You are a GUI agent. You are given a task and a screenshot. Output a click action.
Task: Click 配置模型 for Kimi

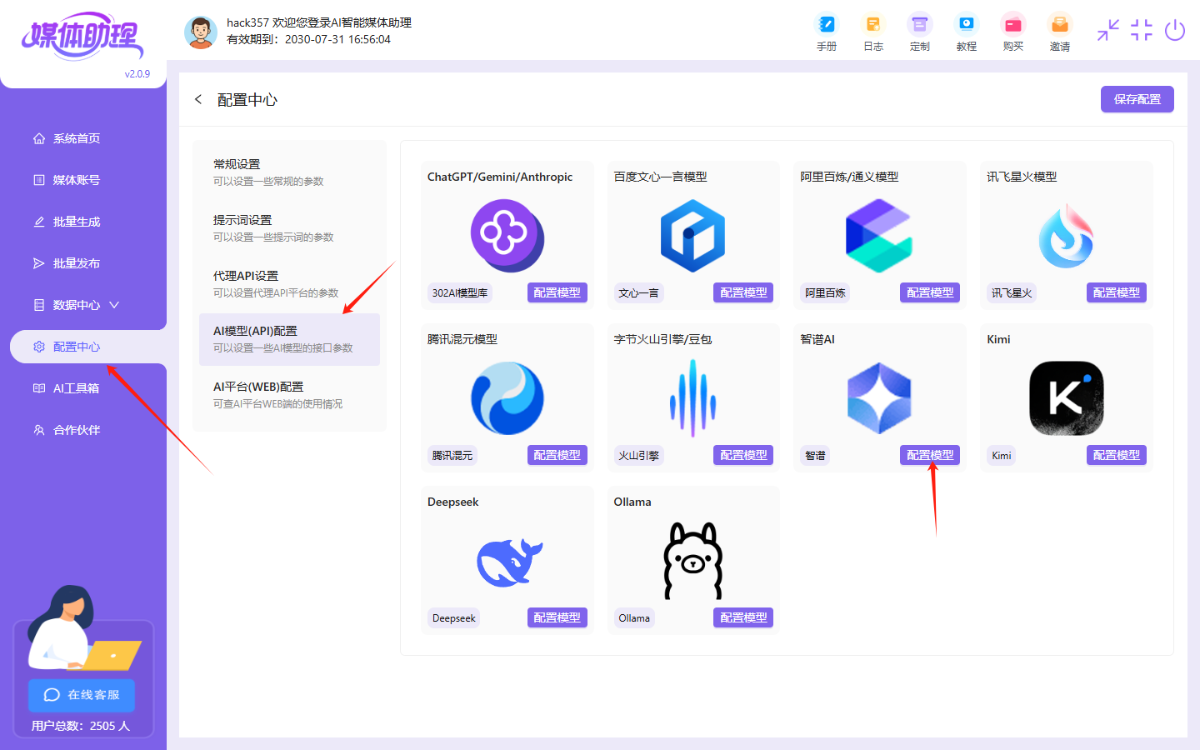point(1116,455)
